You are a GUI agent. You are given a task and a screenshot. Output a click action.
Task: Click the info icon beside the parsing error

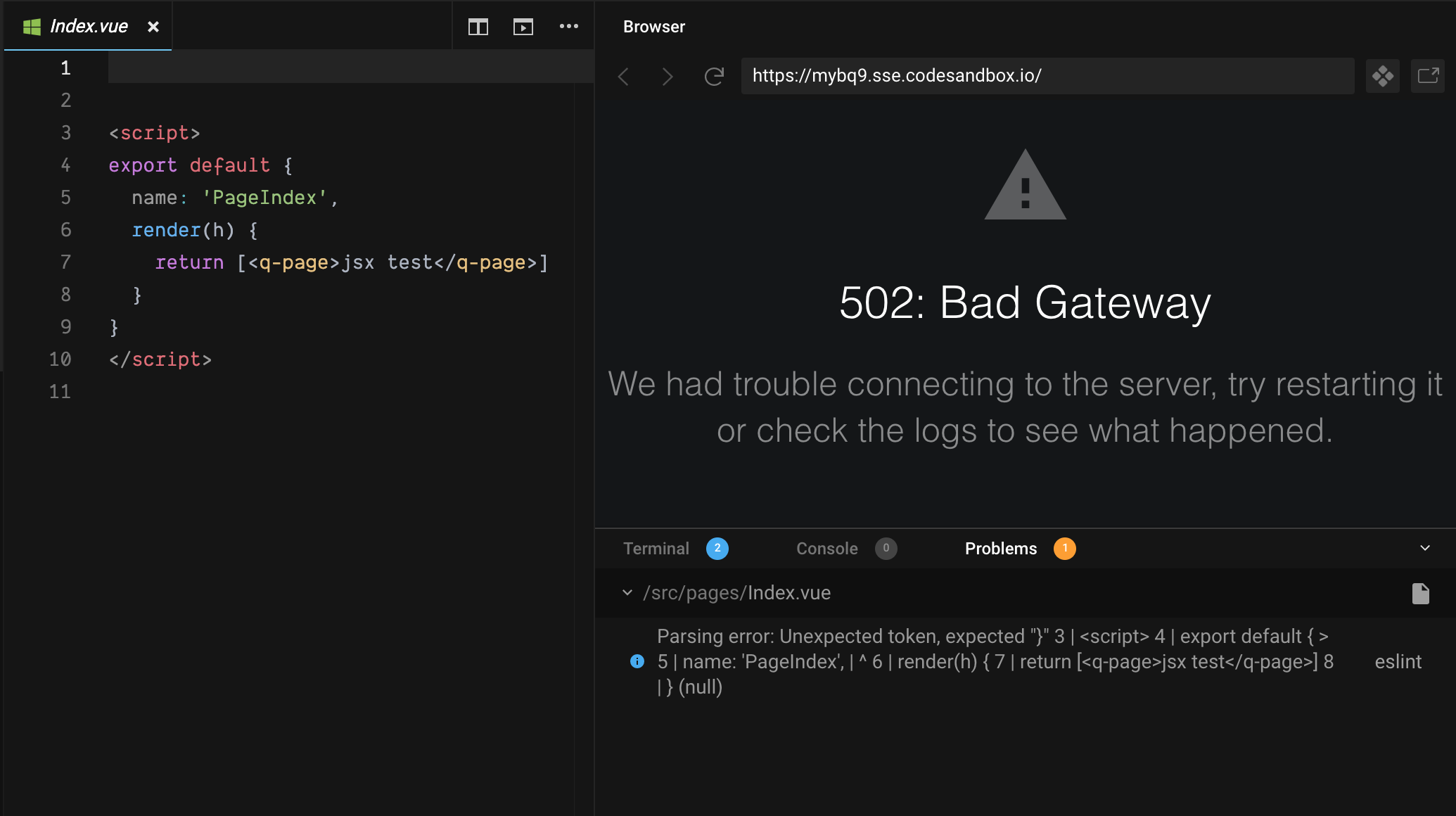637,661
